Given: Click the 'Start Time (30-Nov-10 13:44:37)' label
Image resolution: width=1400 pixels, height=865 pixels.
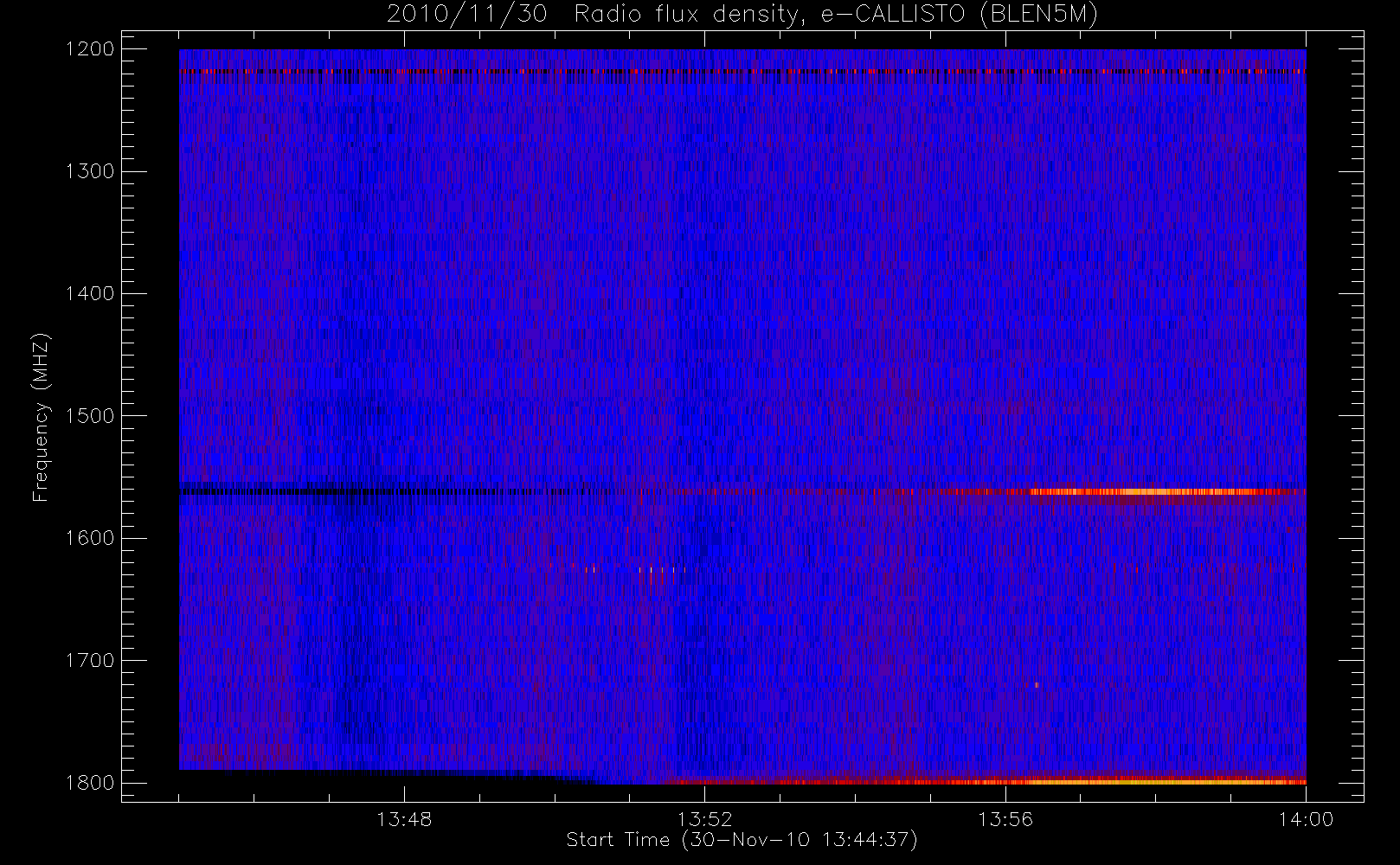Looking at the screenshot, I should (x=742, y=840).
